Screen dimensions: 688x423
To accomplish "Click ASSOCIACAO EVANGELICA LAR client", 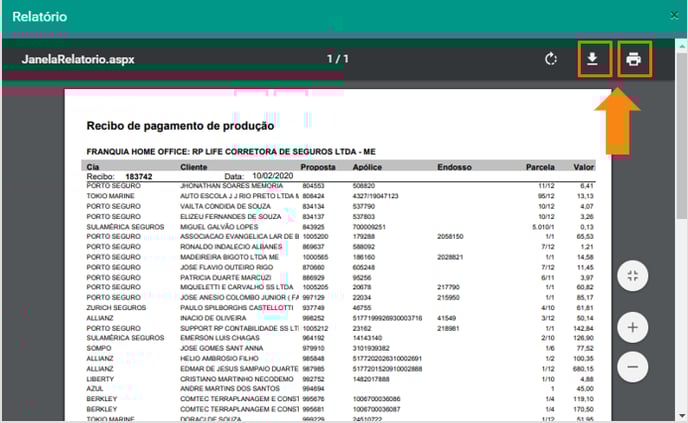I will [239, 237].
